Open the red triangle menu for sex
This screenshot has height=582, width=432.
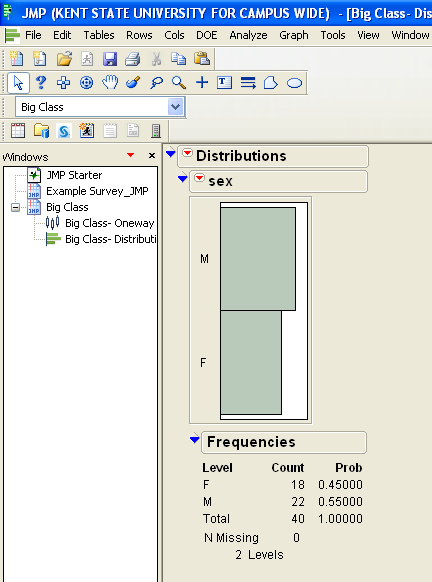pos(199,178)
